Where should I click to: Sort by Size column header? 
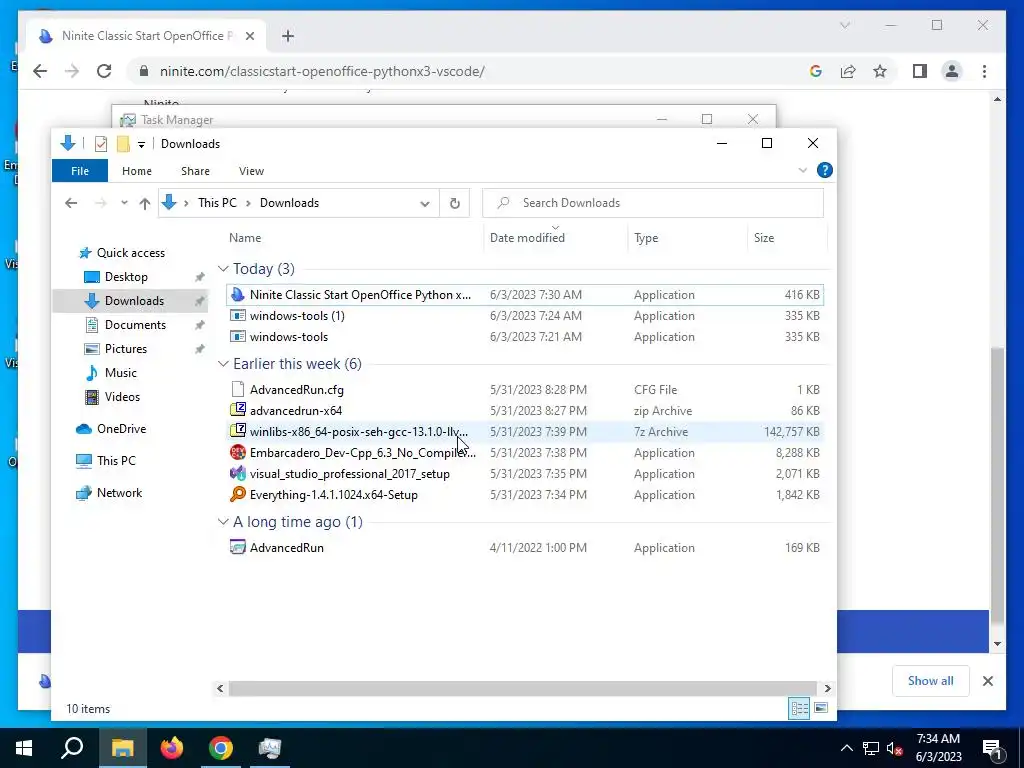(x=787, y=238)
